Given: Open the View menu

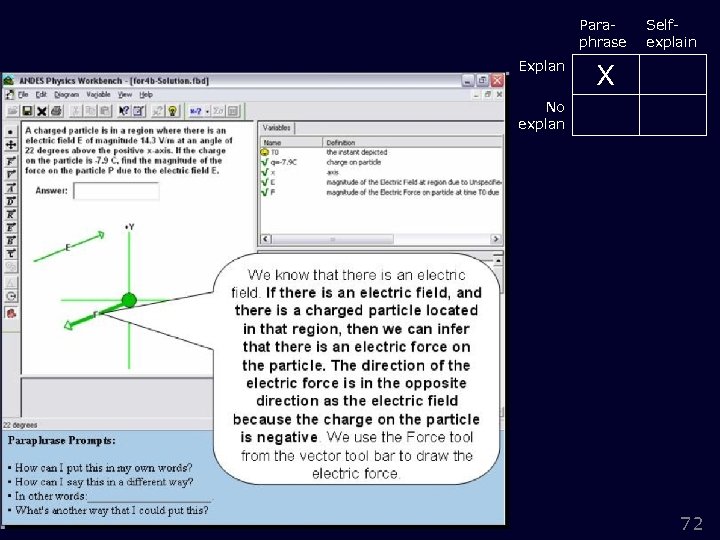Looking at the screenshot, I should [125, 95].
